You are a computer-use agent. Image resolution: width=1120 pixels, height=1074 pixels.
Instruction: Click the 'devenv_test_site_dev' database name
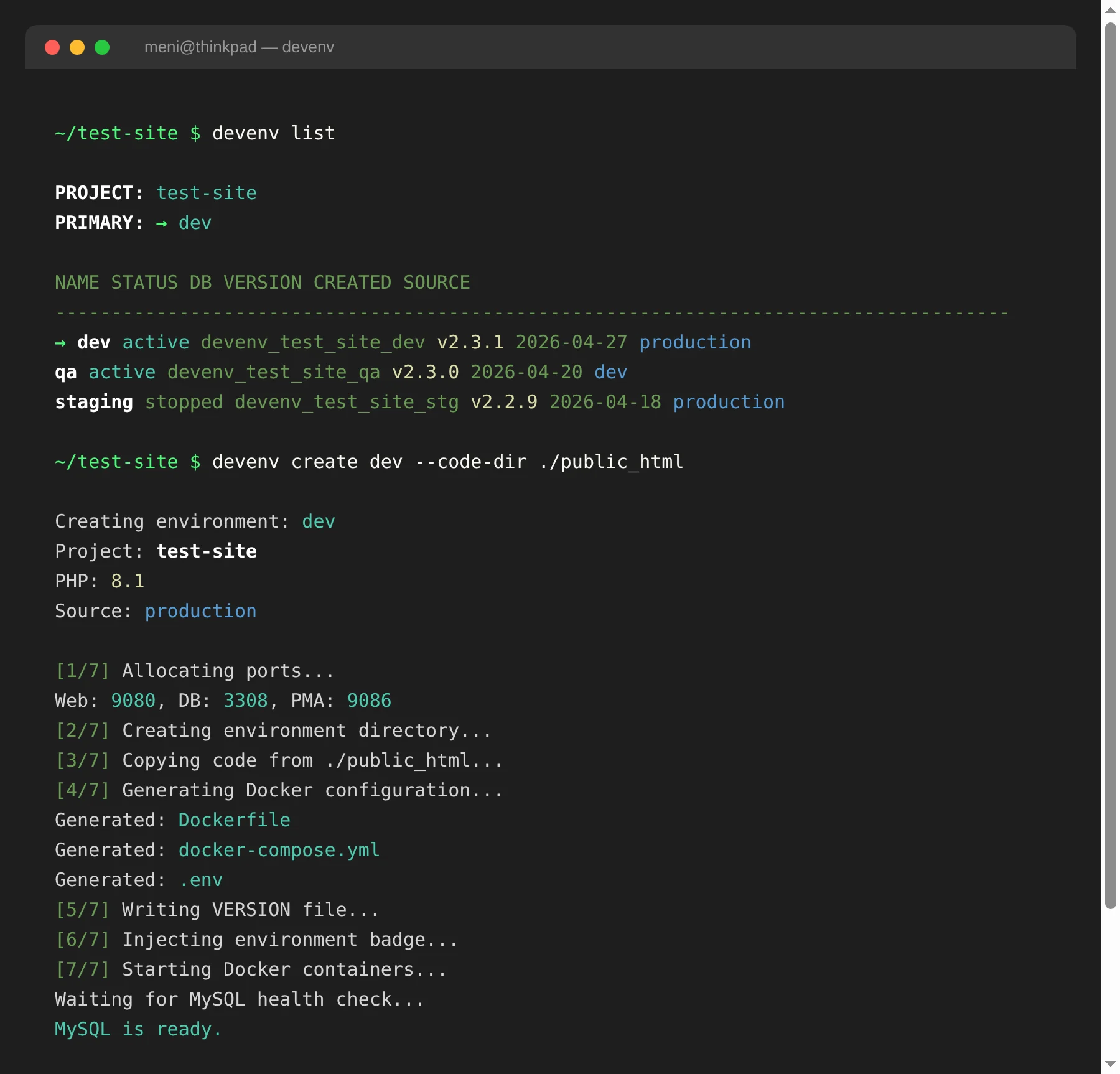313,342
